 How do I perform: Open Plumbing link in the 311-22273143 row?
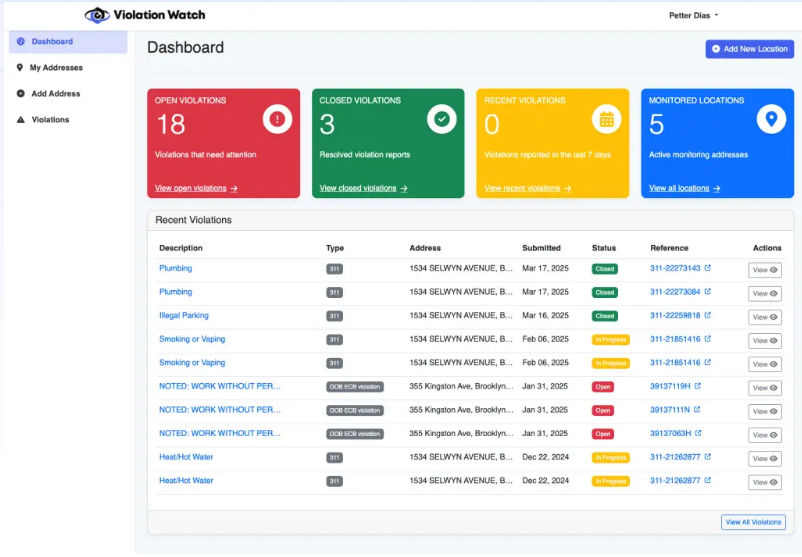pos(175,268)
